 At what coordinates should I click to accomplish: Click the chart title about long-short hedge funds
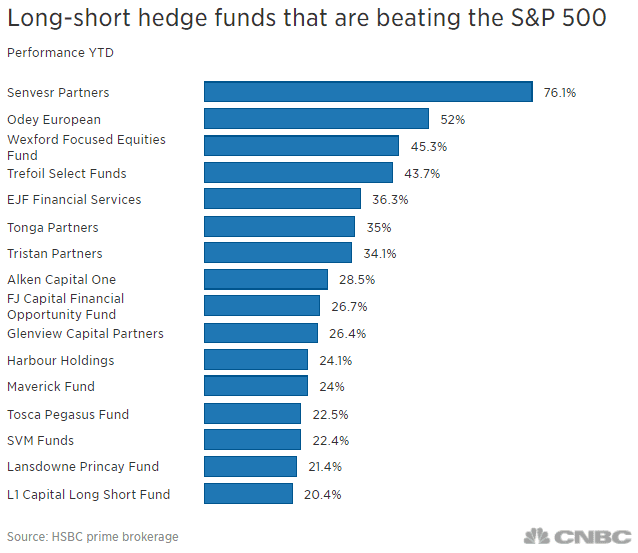(306, 18)
